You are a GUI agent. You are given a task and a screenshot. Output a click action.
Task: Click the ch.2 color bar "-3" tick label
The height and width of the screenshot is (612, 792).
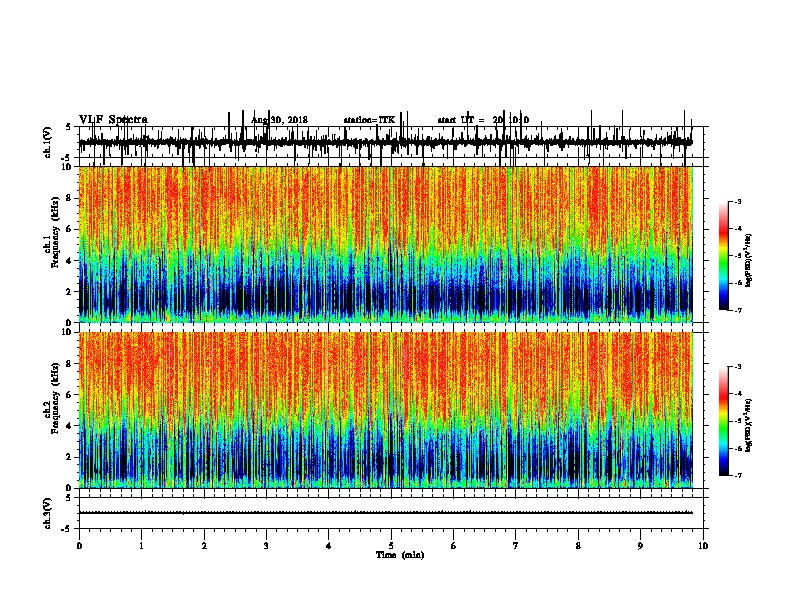coord(737,367)
